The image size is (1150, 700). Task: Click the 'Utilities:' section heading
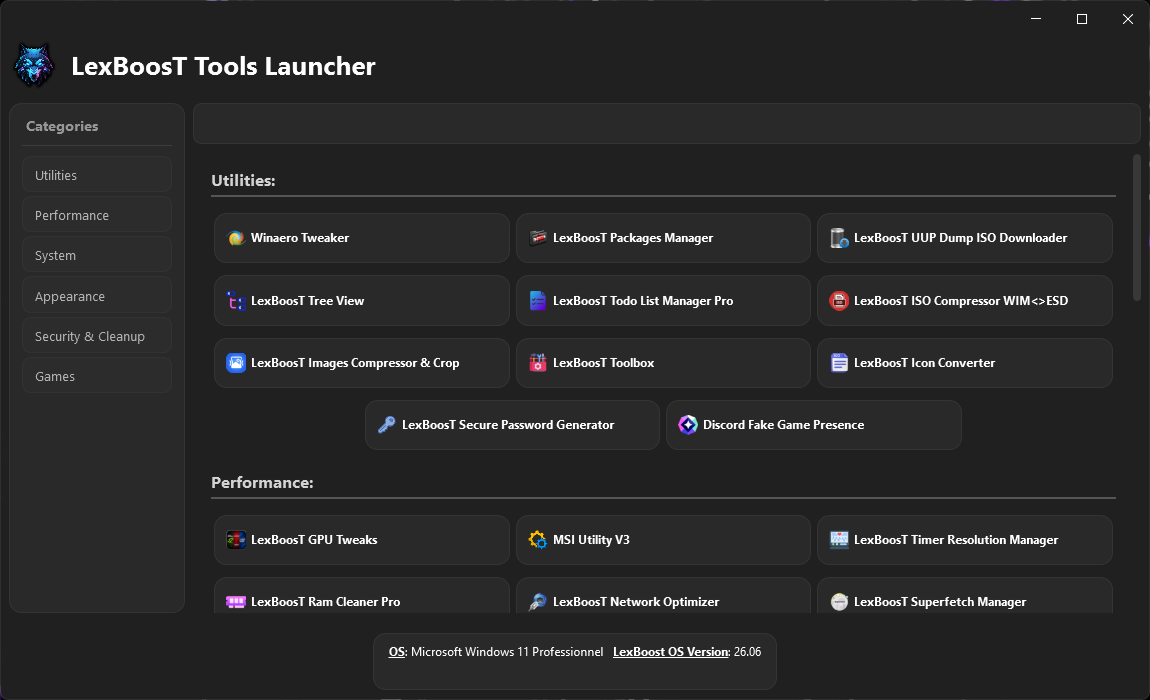(243, 181)
